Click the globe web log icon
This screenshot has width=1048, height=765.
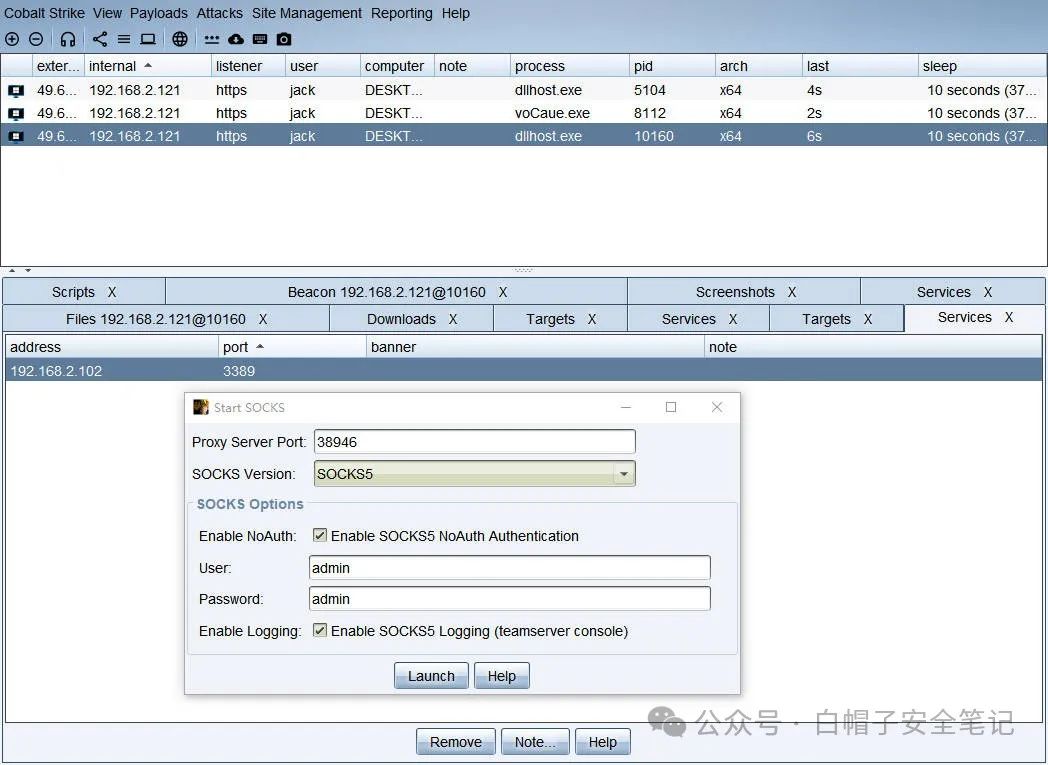pyautogui.click(x=180, y=39)
